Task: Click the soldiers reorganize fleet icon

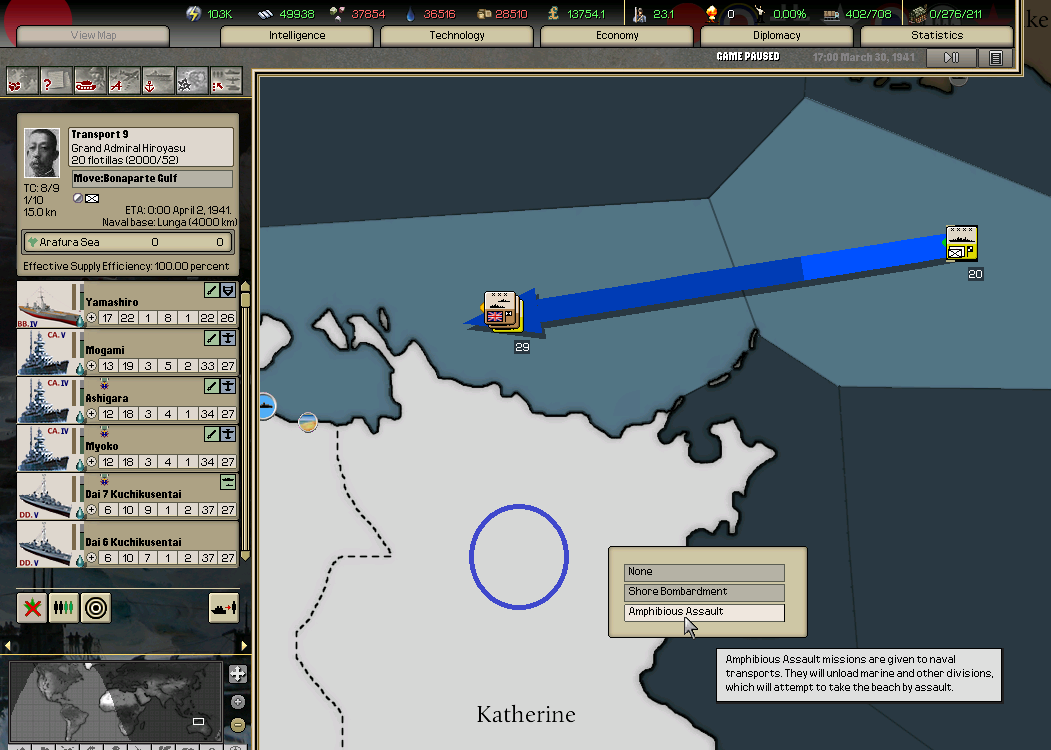Action: 64,607
